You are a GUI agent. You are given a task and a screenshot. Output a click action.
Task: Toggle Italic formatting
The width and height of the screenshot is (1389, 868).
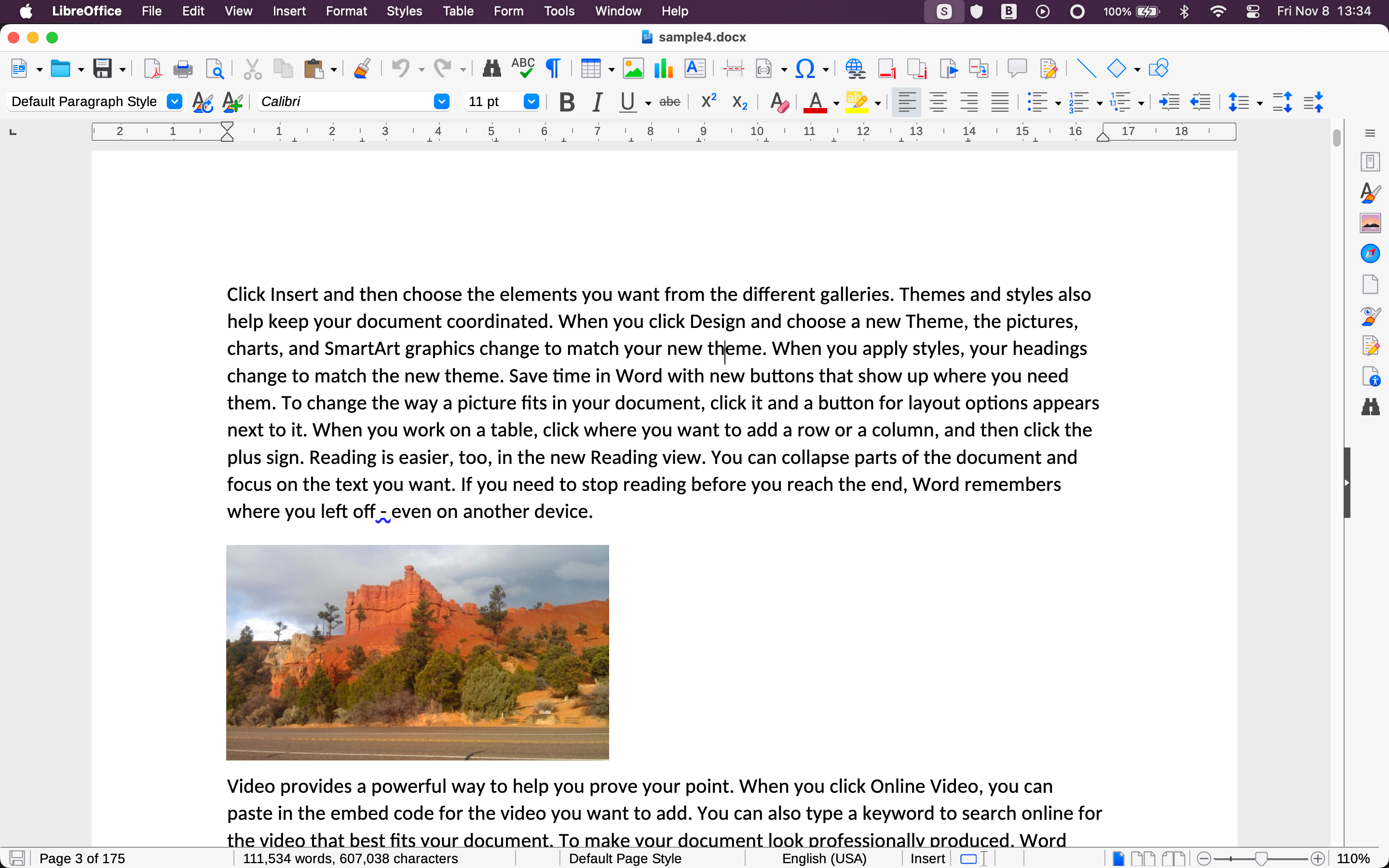(x=598, y=102)
